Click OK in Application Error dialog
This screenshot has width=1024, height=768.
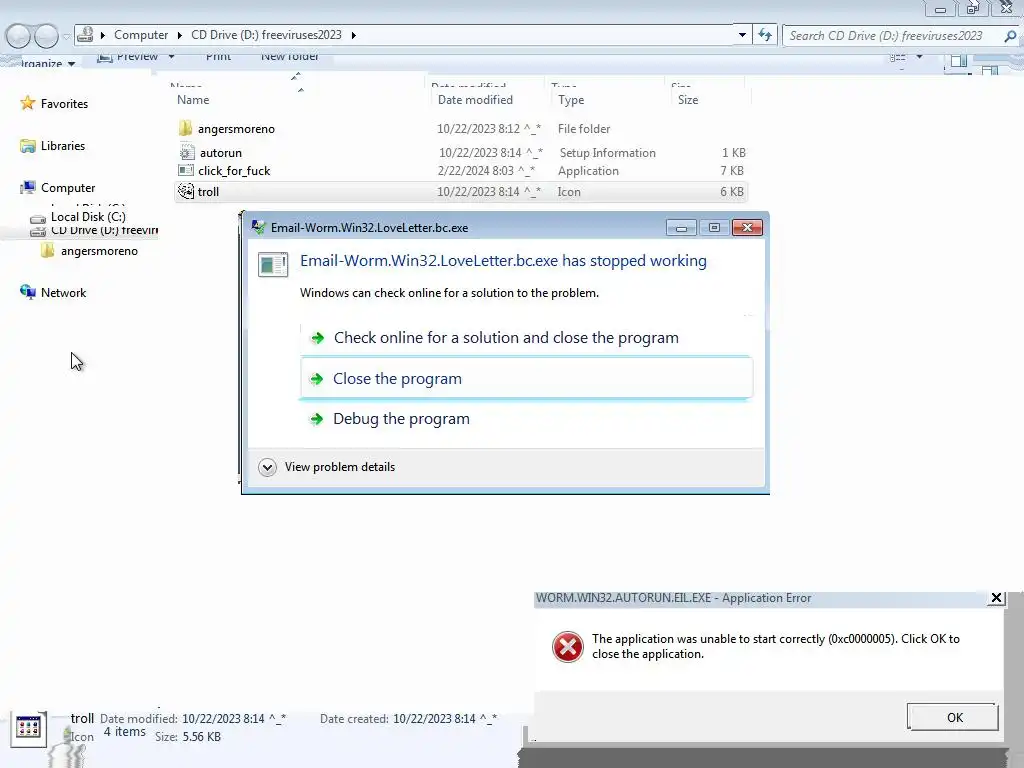point(953,717)
